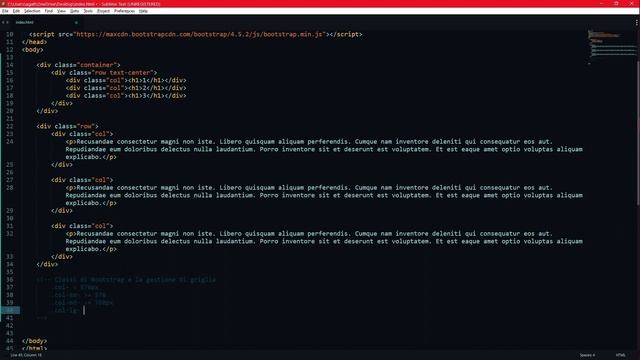The height and width of the screenshot is (360, 640).
Task: Click the h1 containing 3 on line 18
Action: 147,96
